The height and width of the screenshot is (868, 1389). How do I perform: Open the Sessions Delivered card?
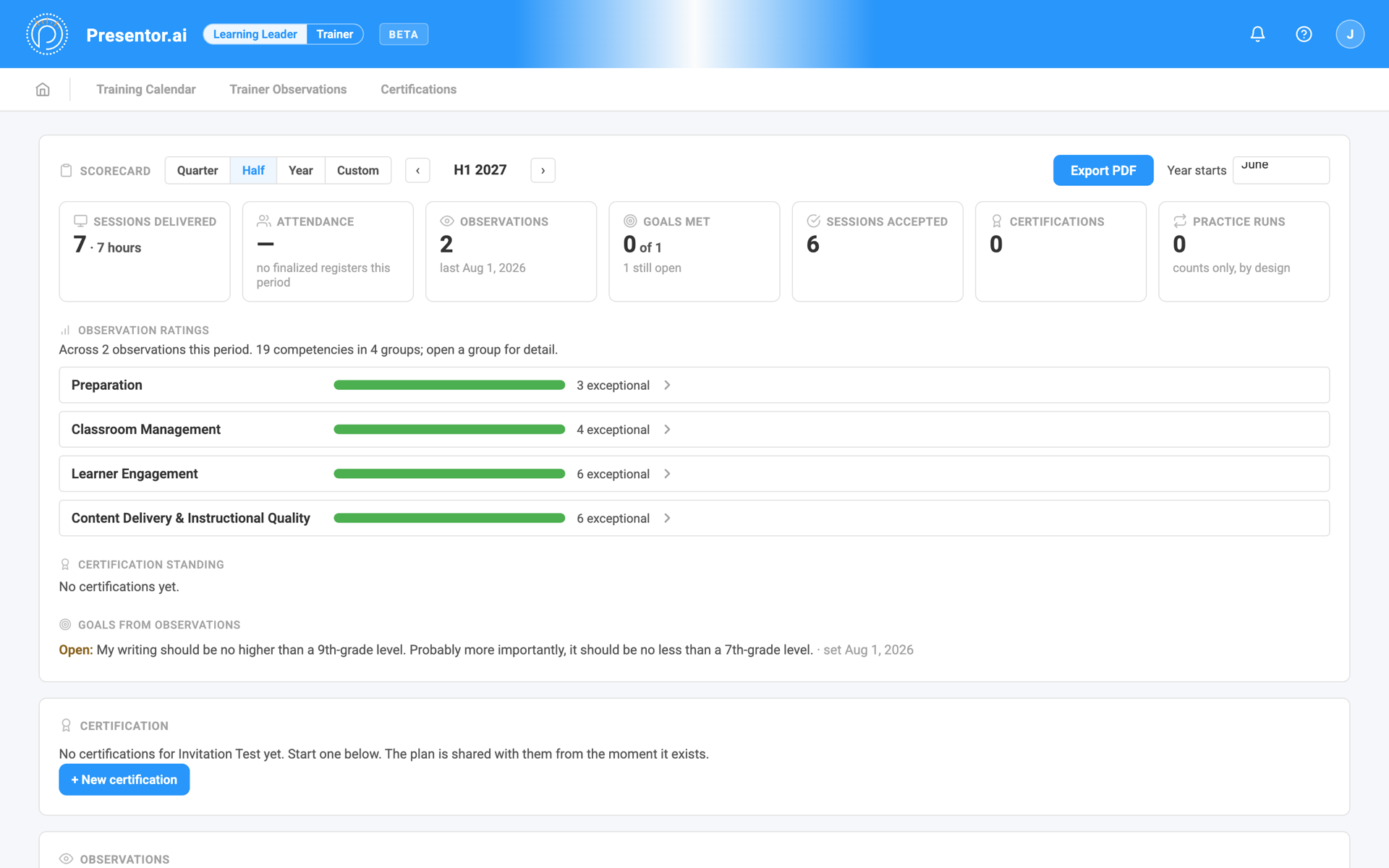(x=145, y=252)
